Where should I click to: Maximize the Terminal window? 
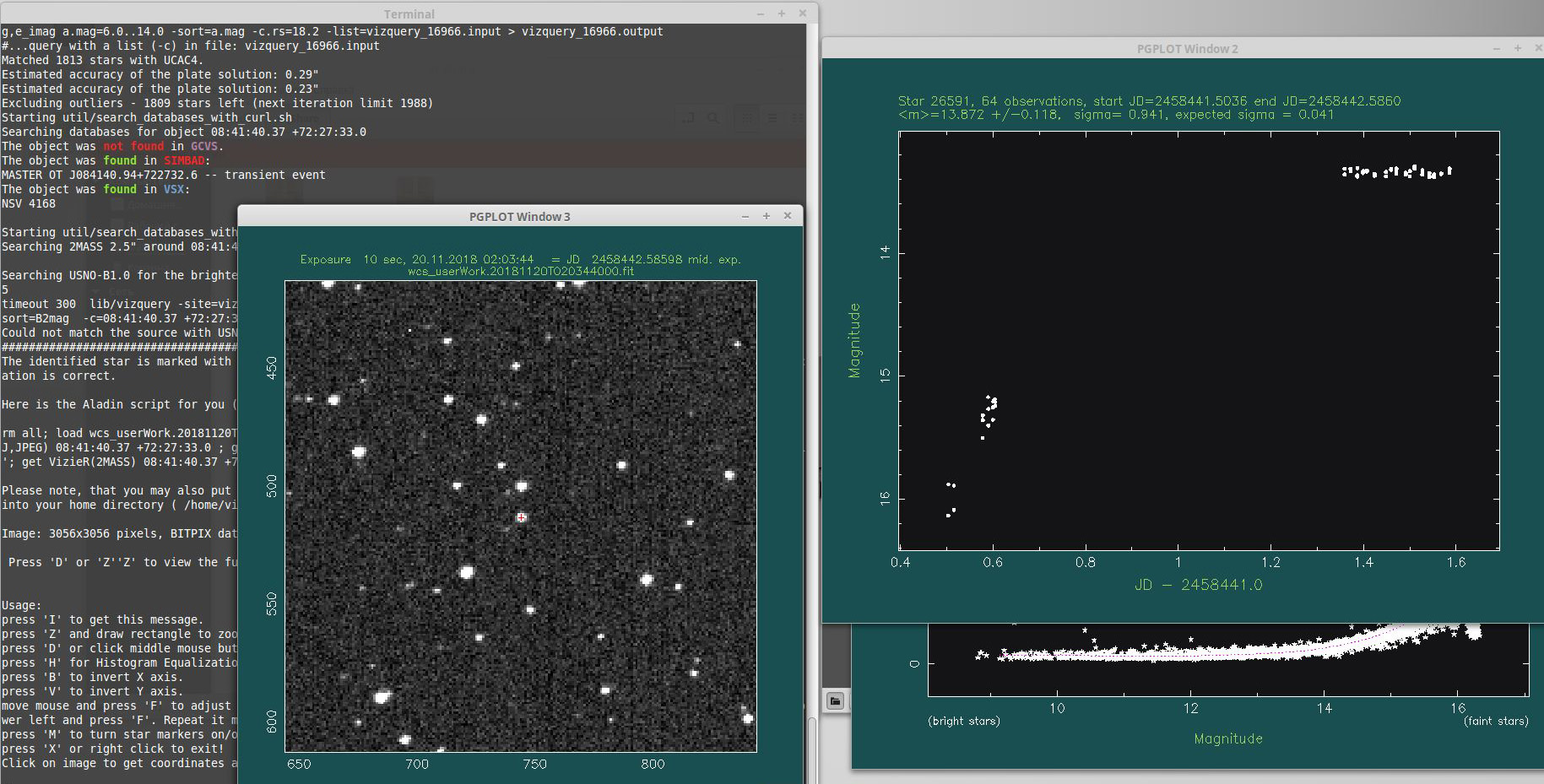coord(782,14)
